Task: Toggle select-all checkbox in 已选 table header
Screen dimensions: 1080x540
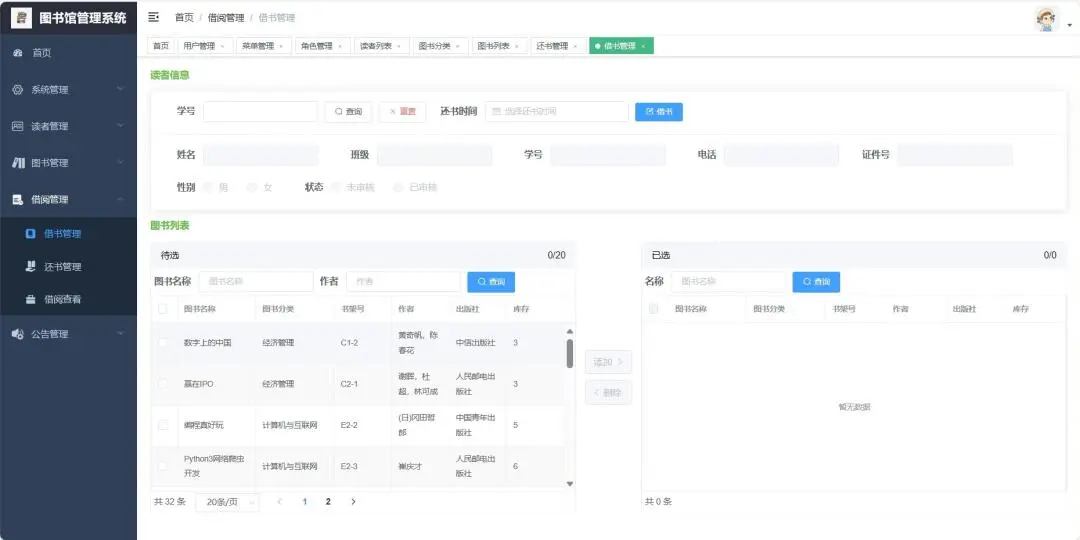Action: [x=654, y=309]
